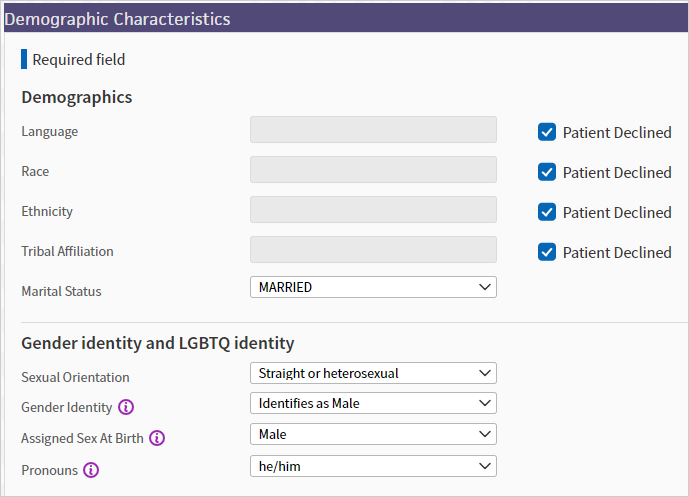
Task: Click the Tribal Affiliation input field
Action: tap(372, 250)
